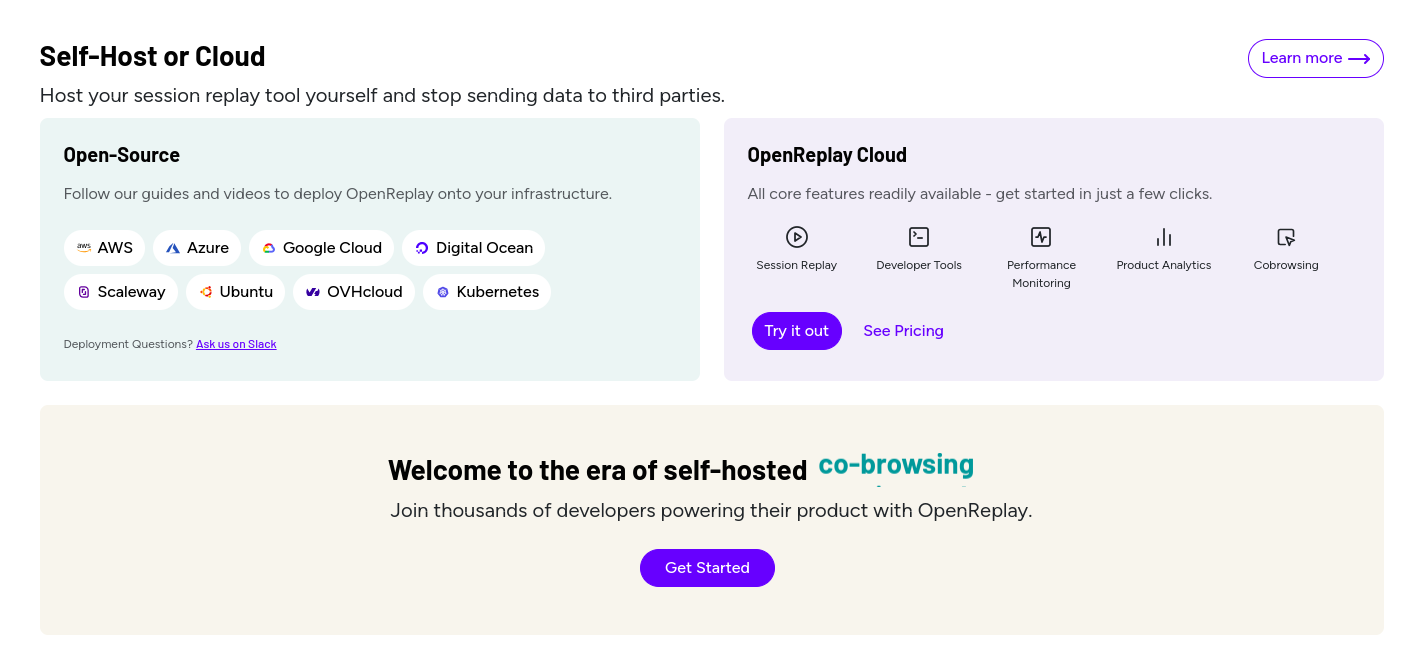Open the Digital Ocean deployment guide
This screenshot has width=1405, height=669.
pos(474,248)
